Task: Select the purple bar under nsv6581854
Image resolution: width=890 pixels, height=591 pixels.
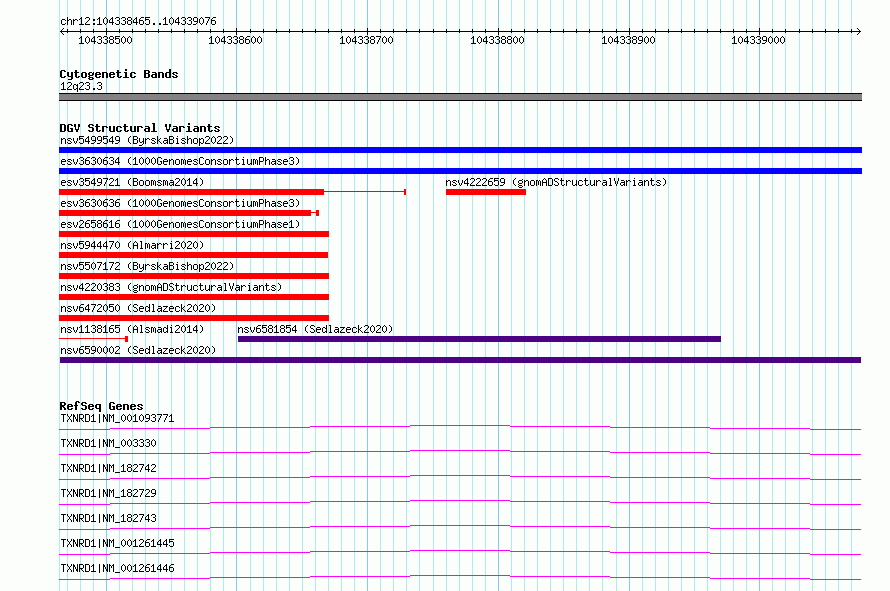Action: pyautogui.click(x=479, y=339)
